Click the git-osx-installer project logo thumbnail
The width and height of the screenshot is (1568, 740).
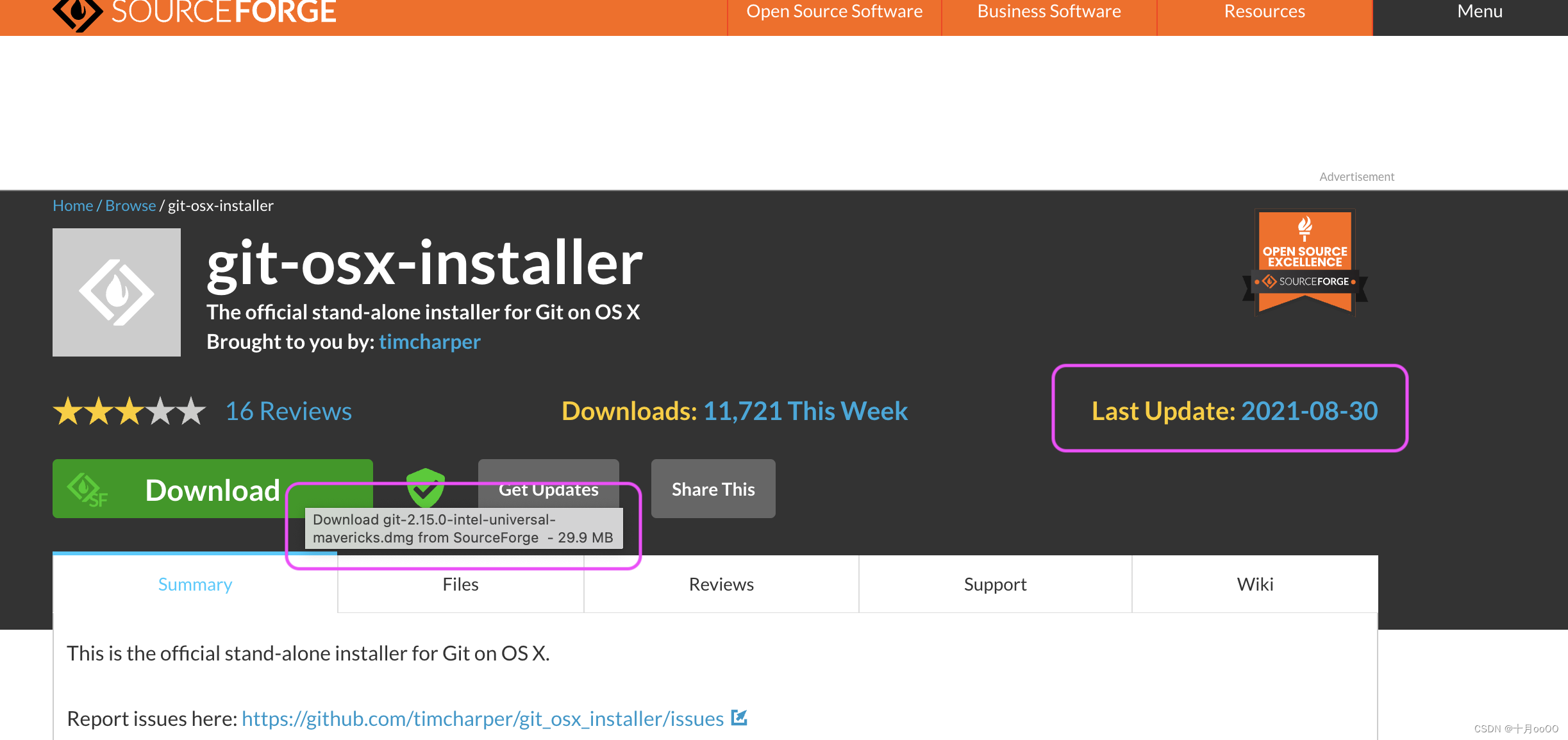click(117, 292)
